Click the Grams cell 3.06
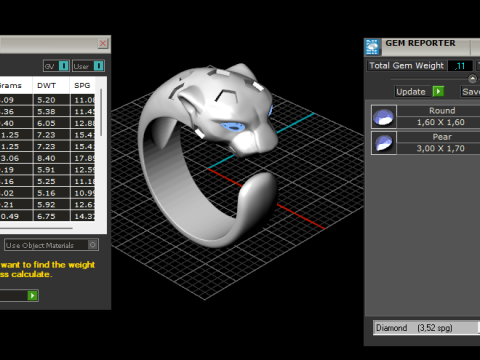The height and width of the screenshot is (360, 480). (x=16, y=158)
